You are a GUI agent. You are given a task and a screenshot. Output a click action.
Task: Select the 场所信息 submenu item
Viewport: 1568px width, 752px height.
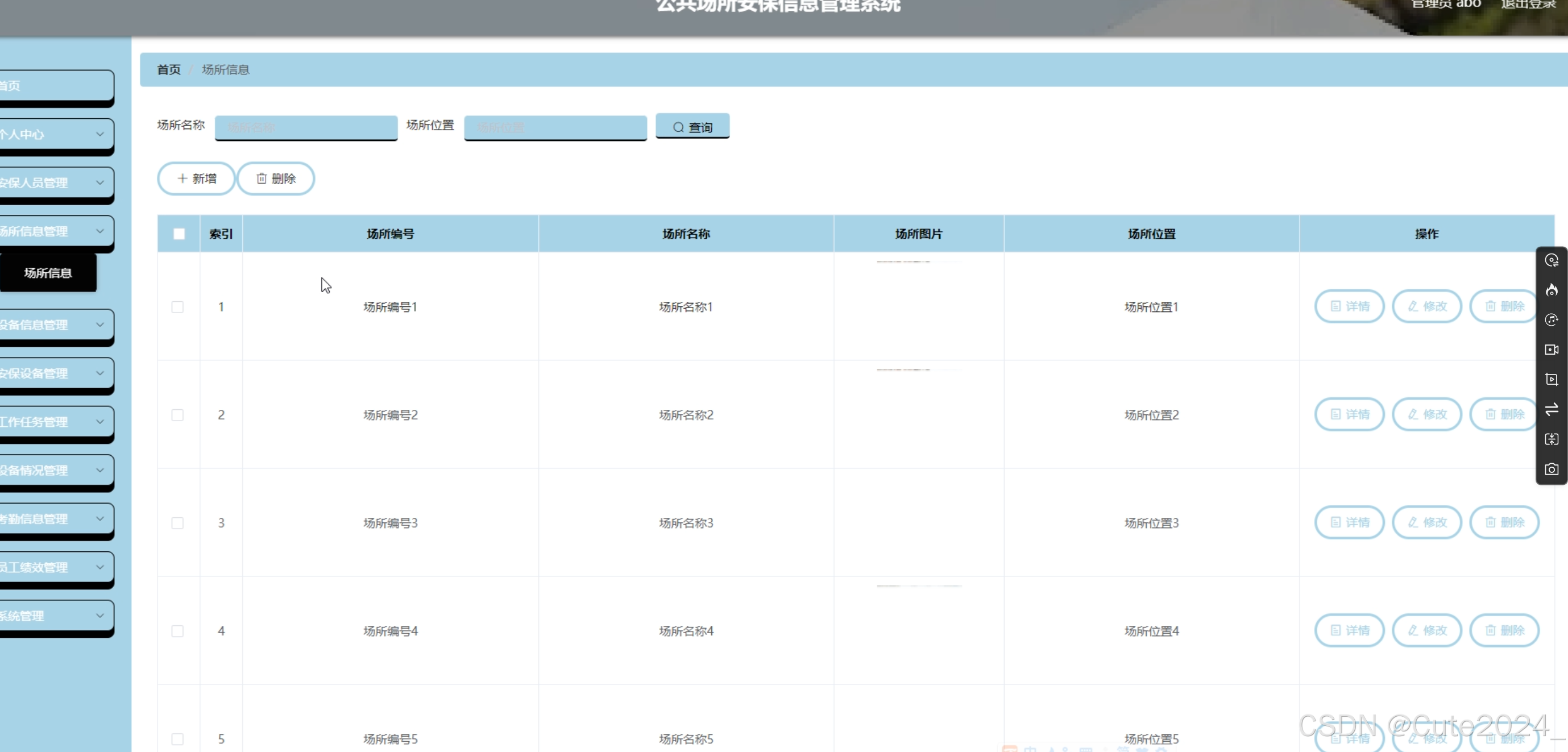coord(48,273)
